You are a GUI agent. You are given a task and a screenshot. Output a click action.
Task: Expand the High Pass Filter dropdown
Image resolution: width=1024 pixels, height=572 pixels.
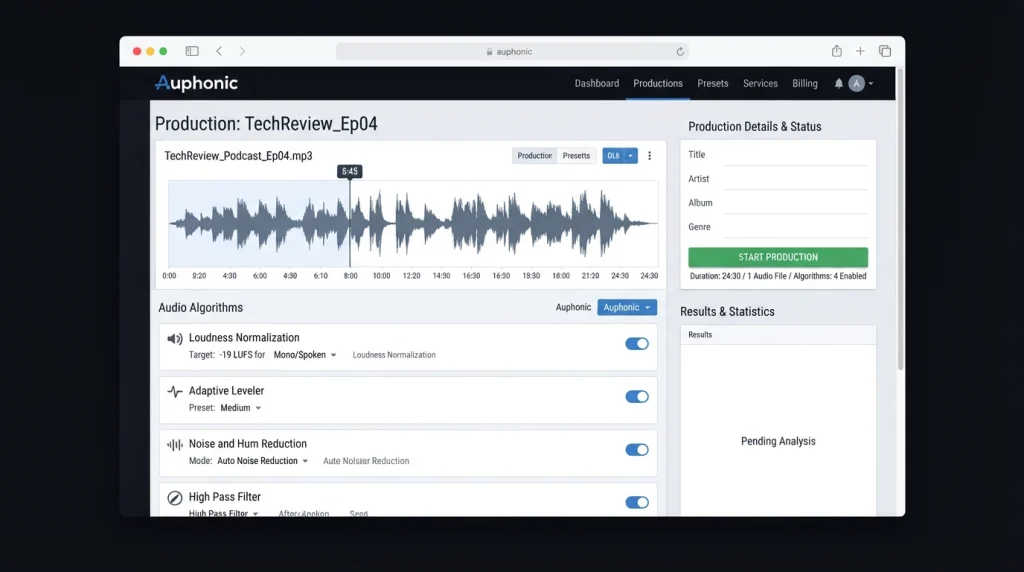pos(223,513)
